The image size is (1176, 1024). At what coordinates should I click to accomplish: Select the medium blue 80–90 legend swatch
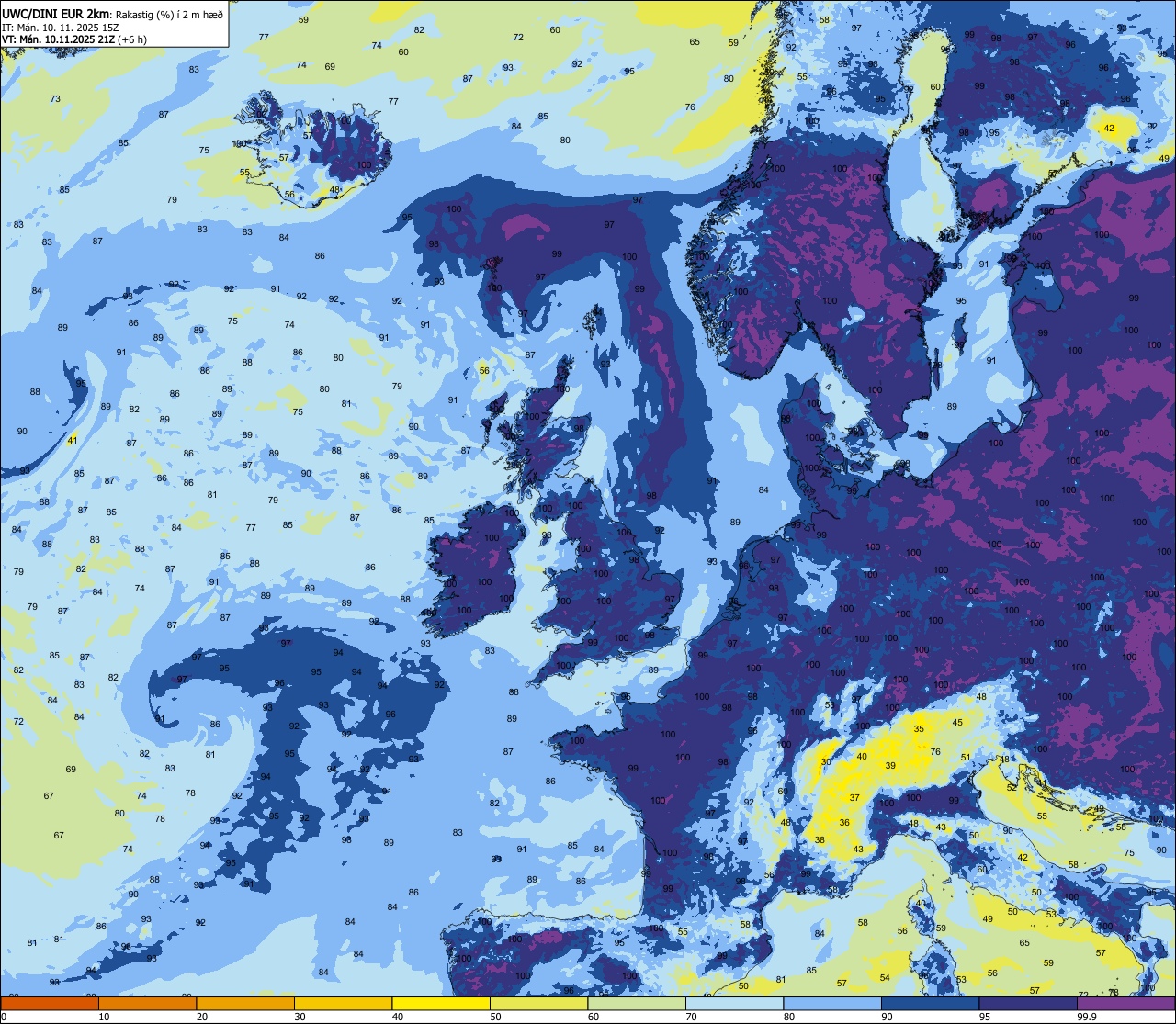[832, 1003]
